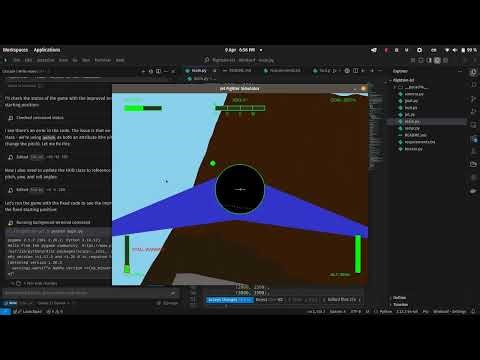Open the Running background terminal command step
Screen dimensions: 480x360
pyautogui.click(x=49, y=222)
